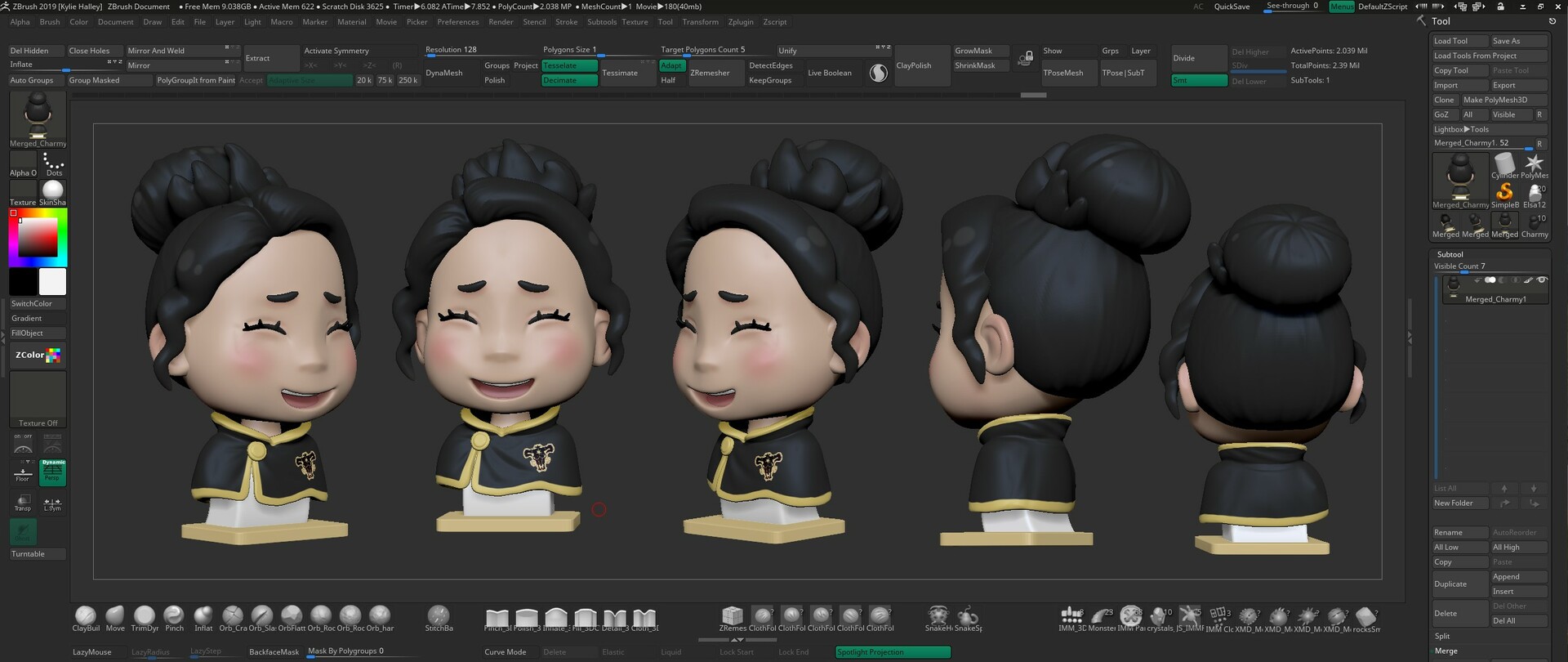Pick the IMM_3D insert brush
Image resolution: width=1568 pixels, height=662 pixels.
[x=1072, y=619]
